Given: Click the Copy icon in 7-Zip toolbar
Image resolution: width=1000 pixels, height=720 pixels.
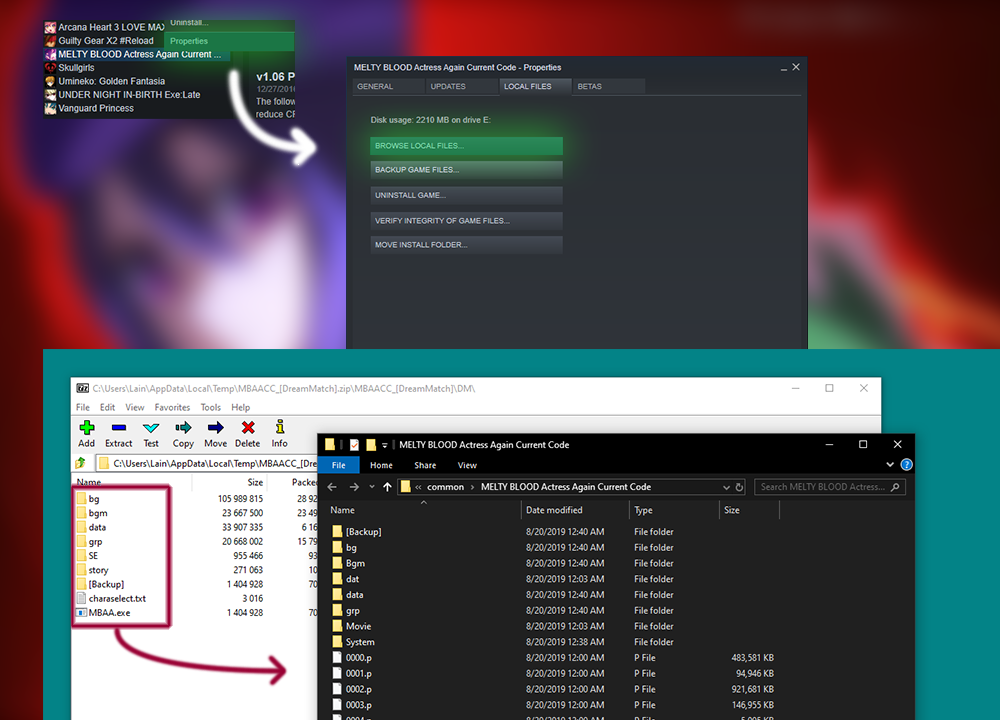Looking at the screenshot, I should tap(183, 427).
